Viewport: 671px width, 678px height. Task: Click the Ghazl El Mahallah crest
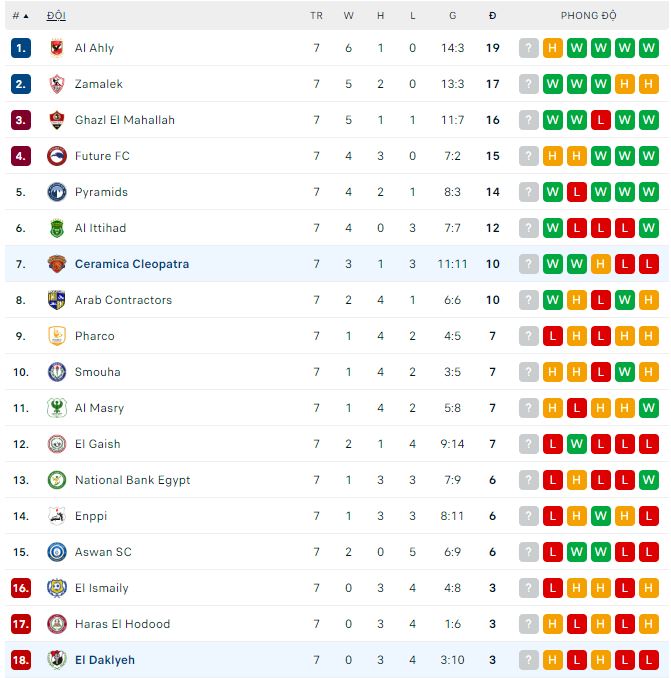(56, 120)
